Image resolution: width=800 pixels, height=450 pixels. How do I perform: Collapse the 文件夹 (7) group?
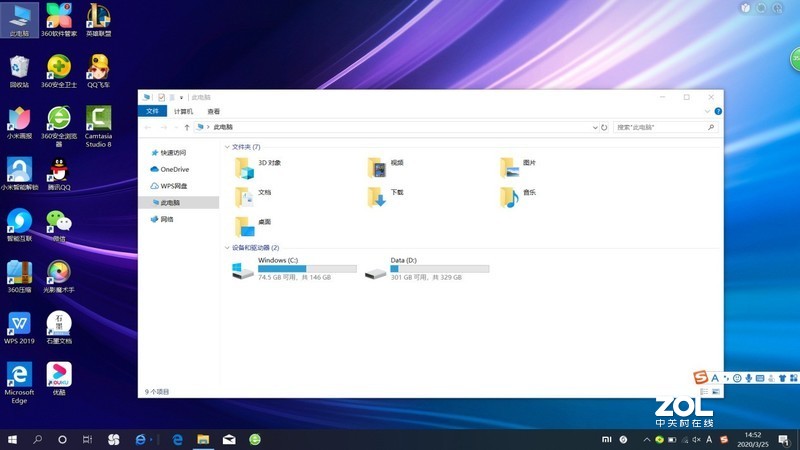point(227,147)
